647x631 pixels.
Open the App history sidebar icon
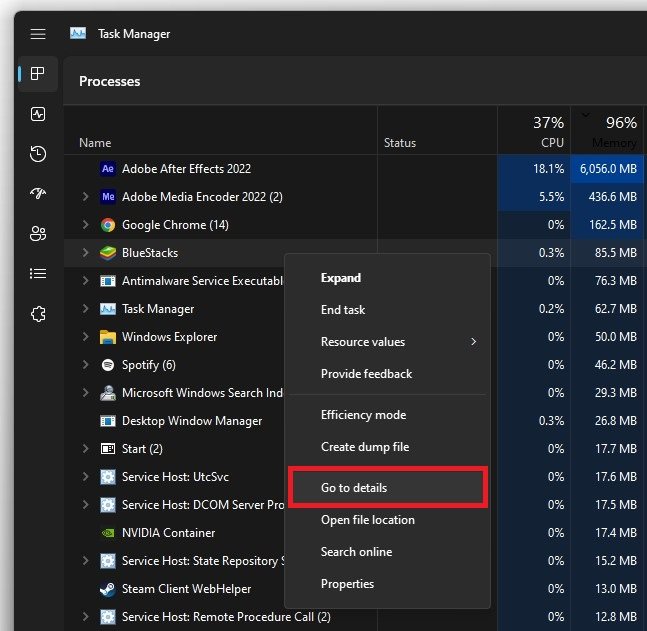(38, 154)
